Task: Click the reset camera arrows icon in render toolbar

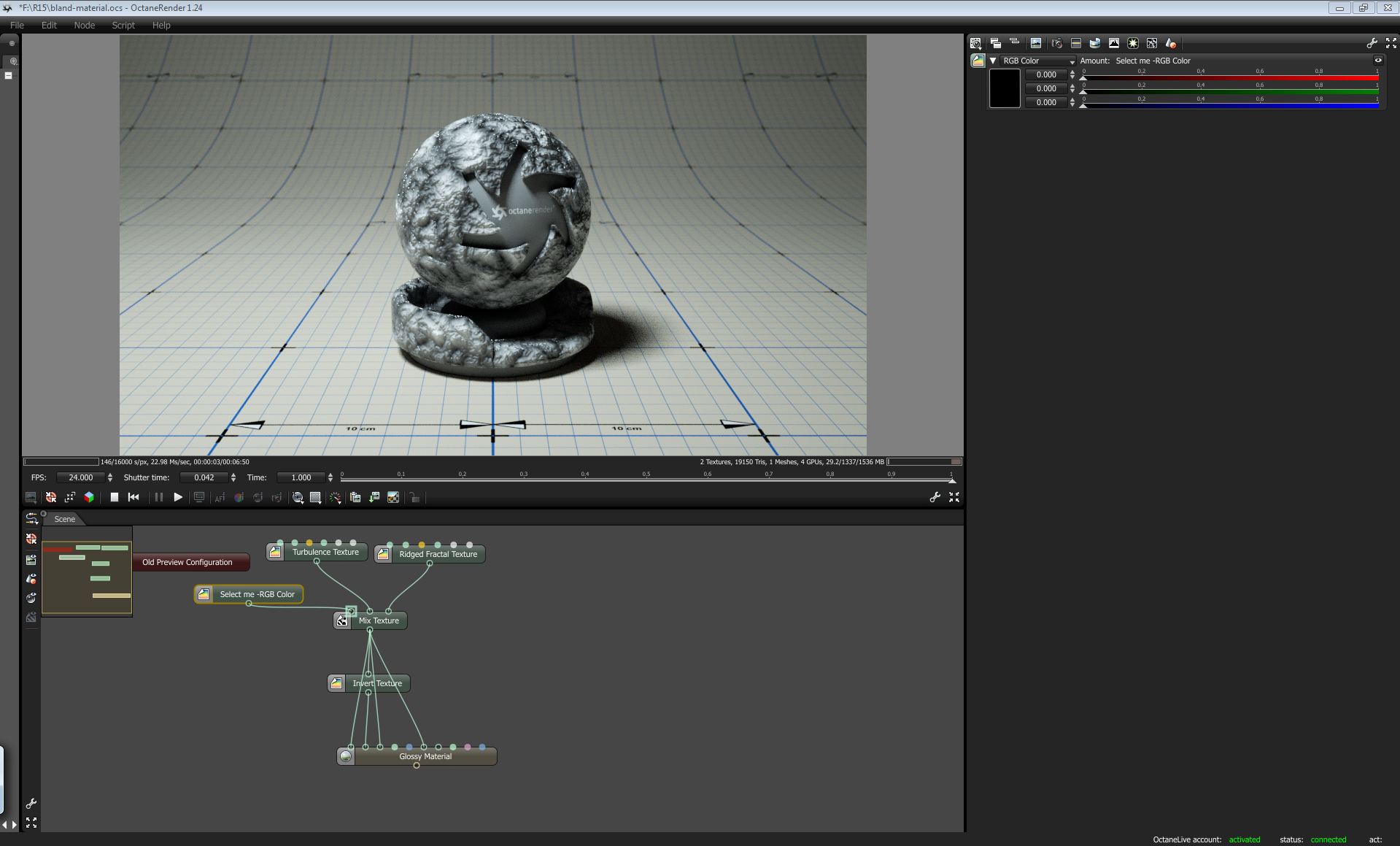Action: coord(70,497)
